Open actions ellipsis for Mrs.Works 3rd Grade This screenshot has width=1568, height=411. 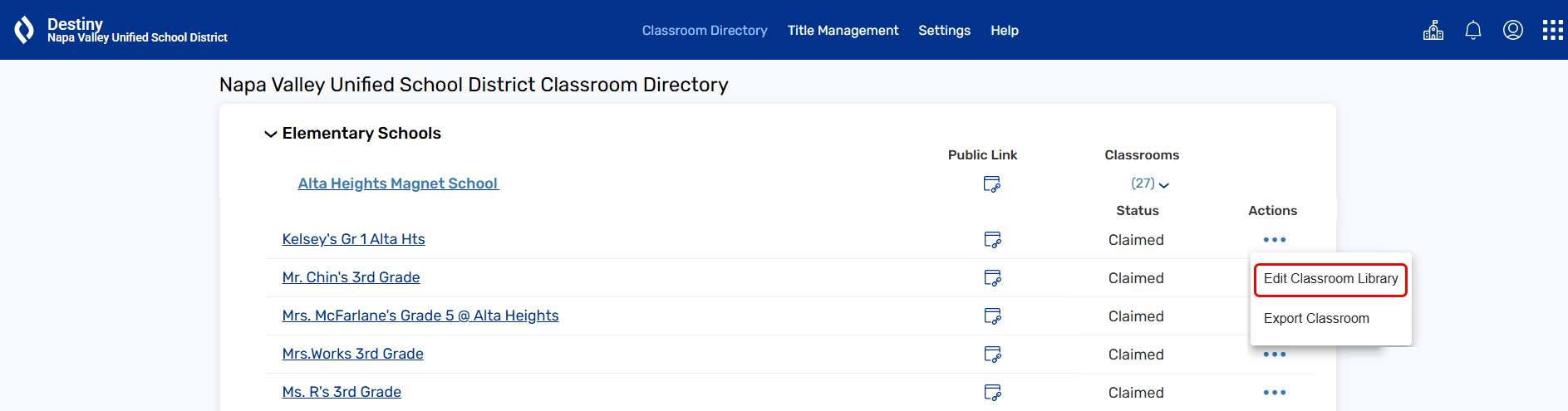click(x=1275, y=355)
